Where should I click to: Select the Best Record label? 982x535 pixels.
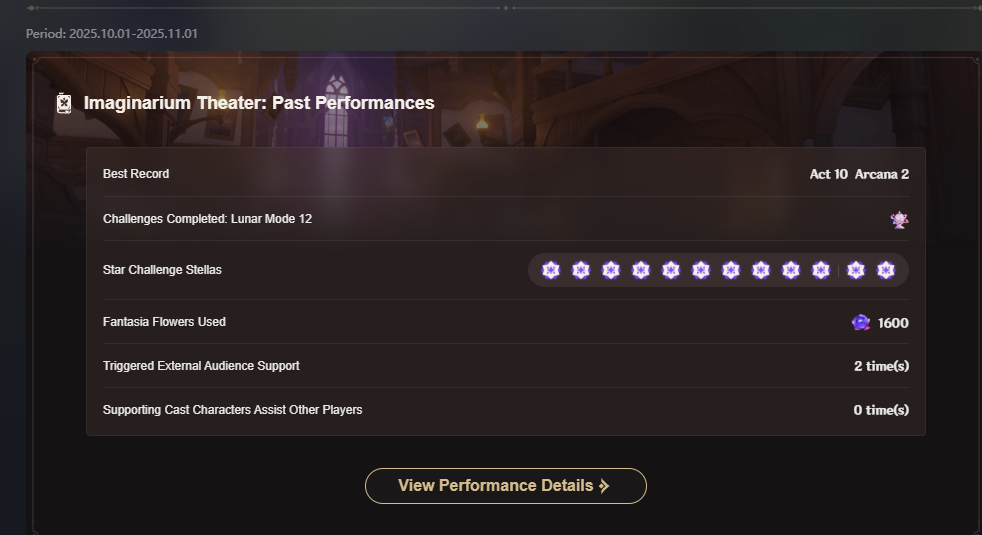click(x=136, y=174)
